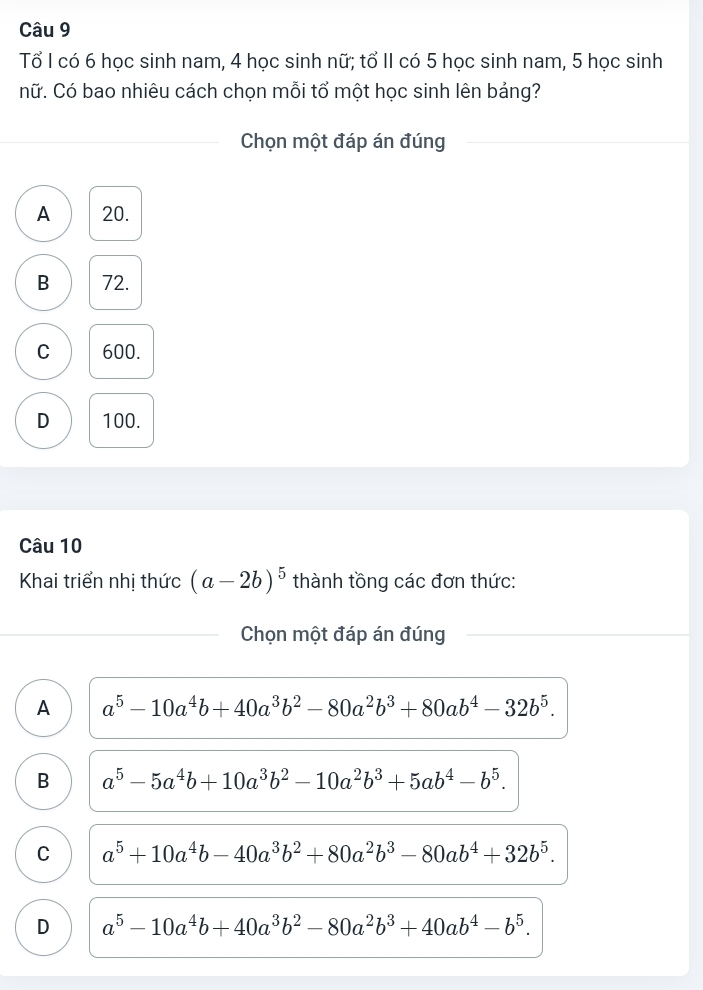The width and height of the screenshot is (703, 990).
Task: Click the Câu 9 question text about học sinh
Action: [340, 77]
